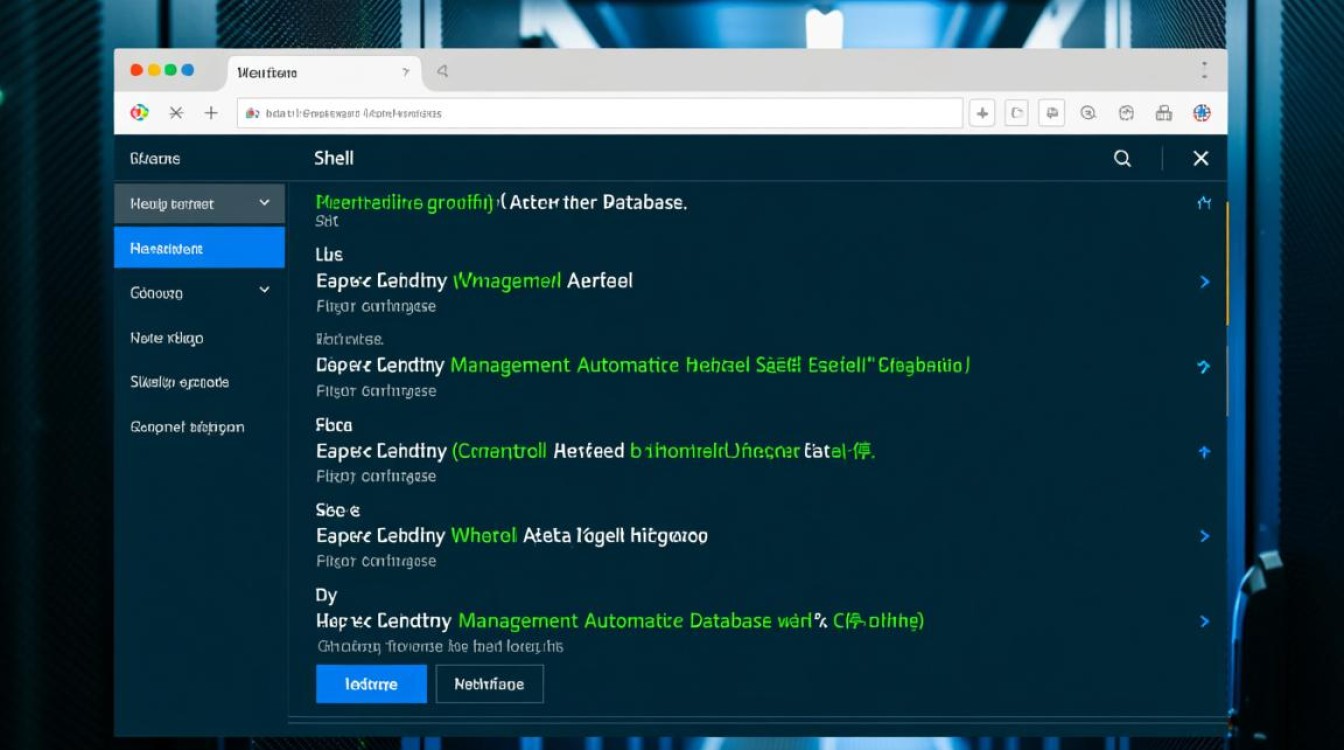Click the zoom magnifier icon in browser toolbar
Viewport: 1344px width, 750px height.
1088,113
